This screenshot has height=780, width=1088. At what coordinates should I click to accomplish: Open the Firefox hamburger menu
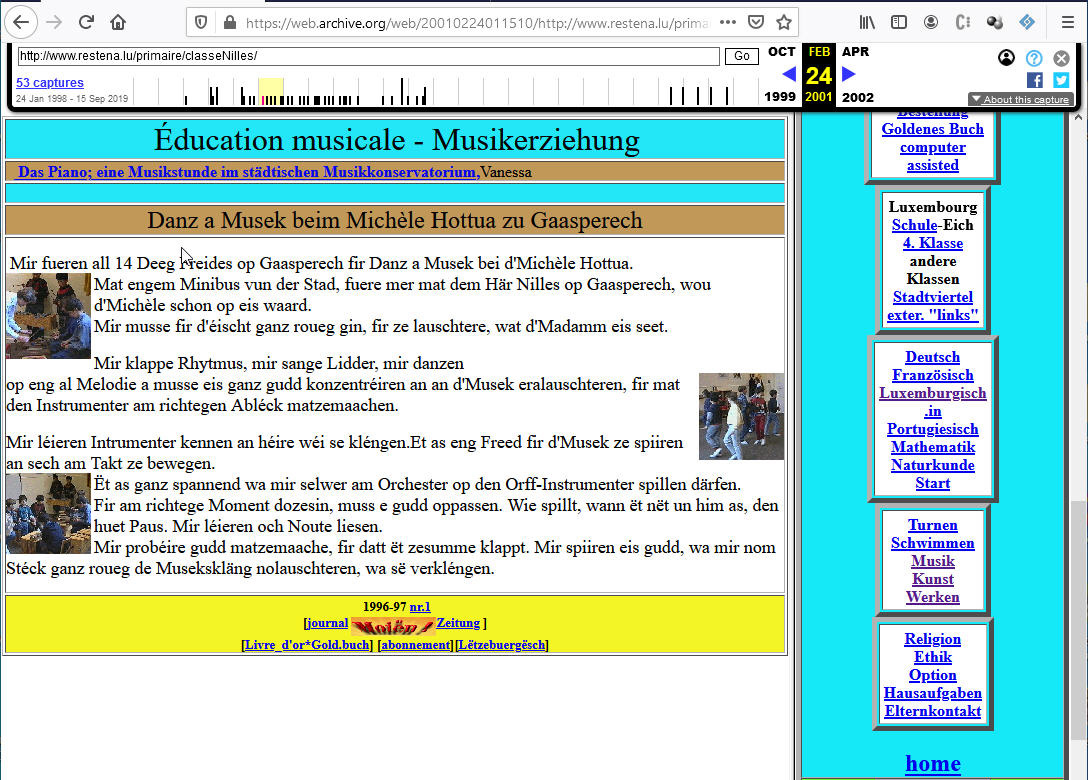click(x=1068, y=22)
